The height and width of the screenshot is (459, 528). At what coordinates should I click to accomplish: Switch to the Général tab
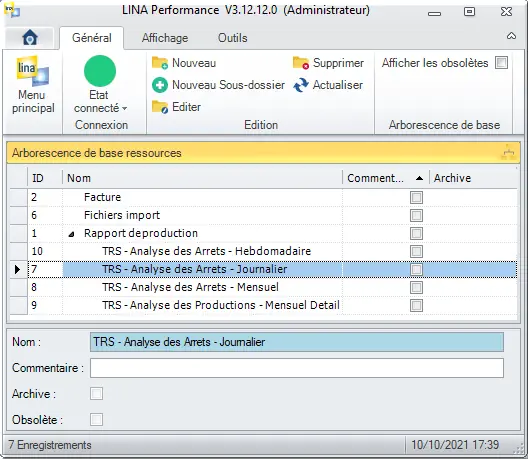pos(92,38)
